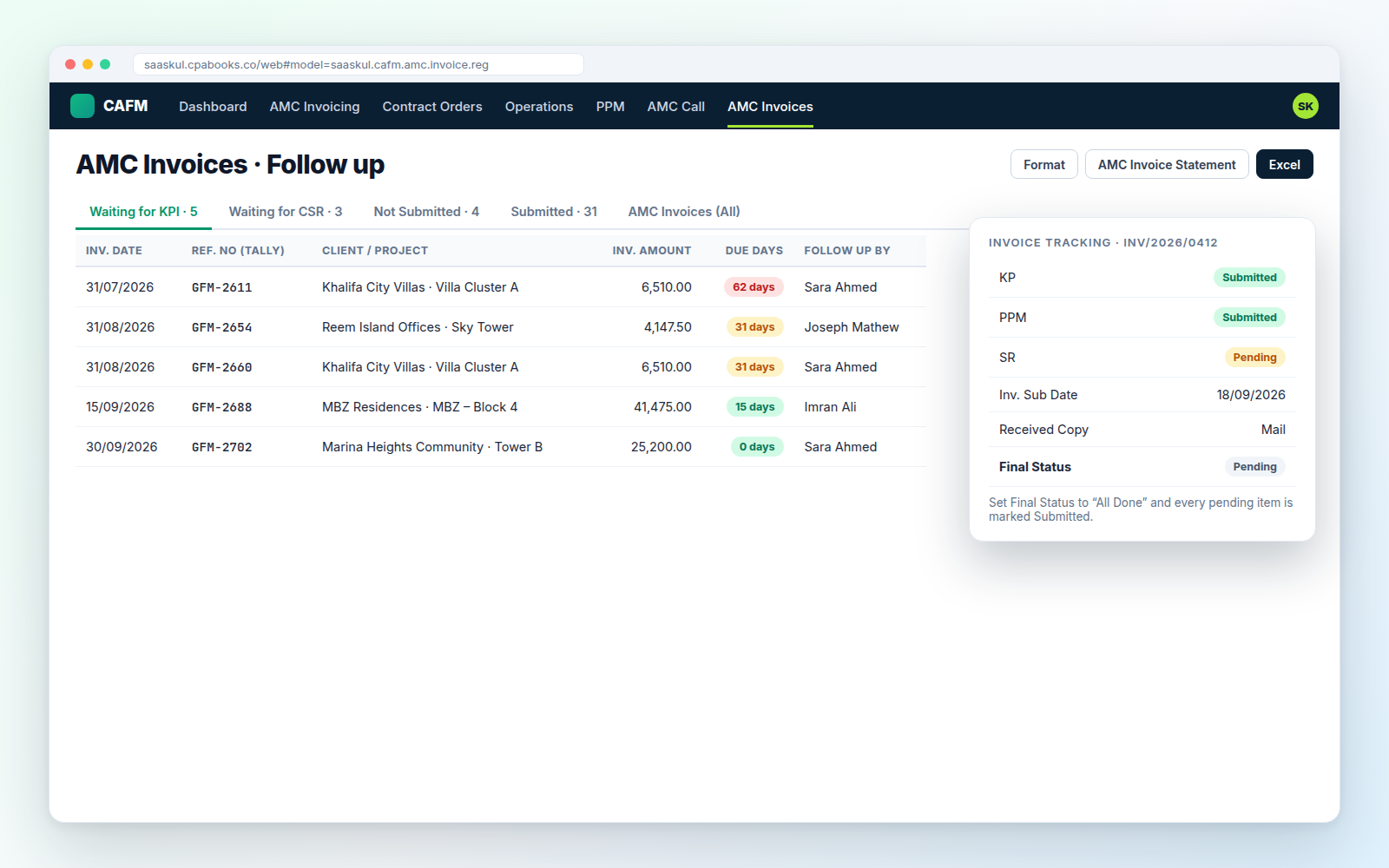Image resolution: width=1389 pixels, height=868 pixels.
Task: Click the 15 days due badge
Action: (755, 407)
